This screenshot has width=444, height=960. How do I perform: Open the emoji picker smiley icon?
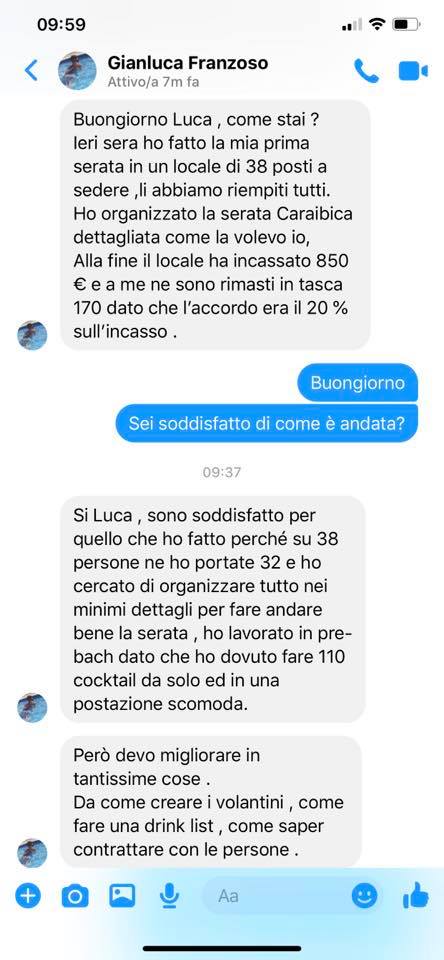364,896
